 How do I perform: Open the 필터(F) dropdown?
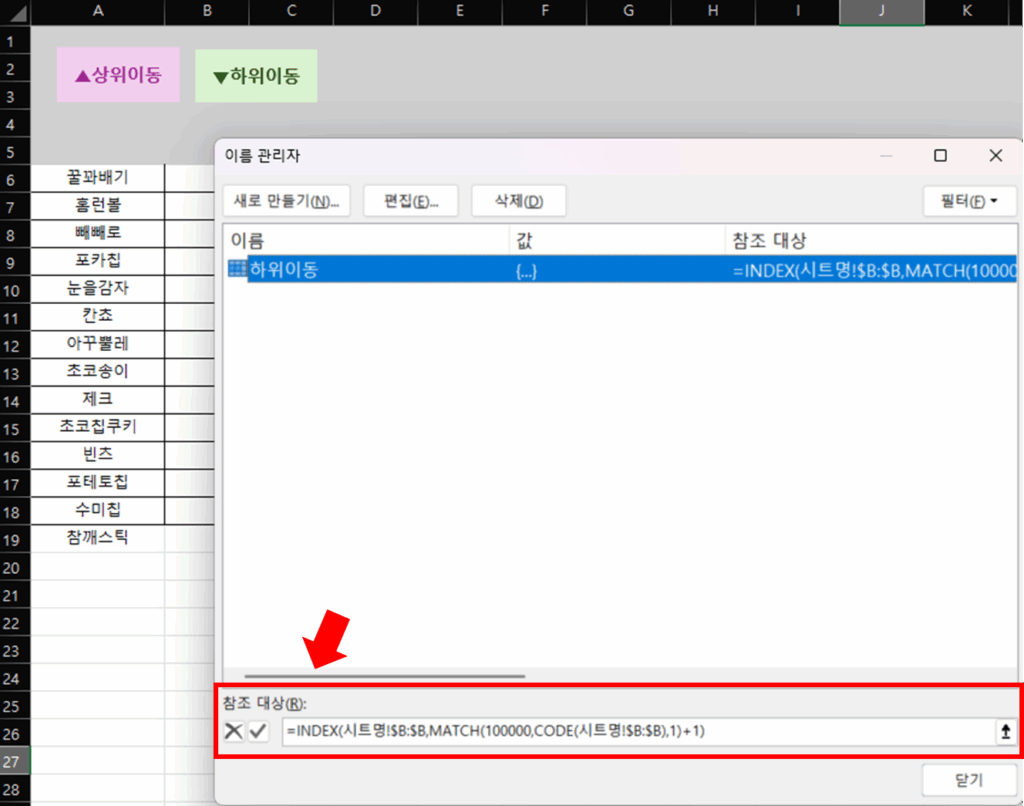(x=968, y=200)
